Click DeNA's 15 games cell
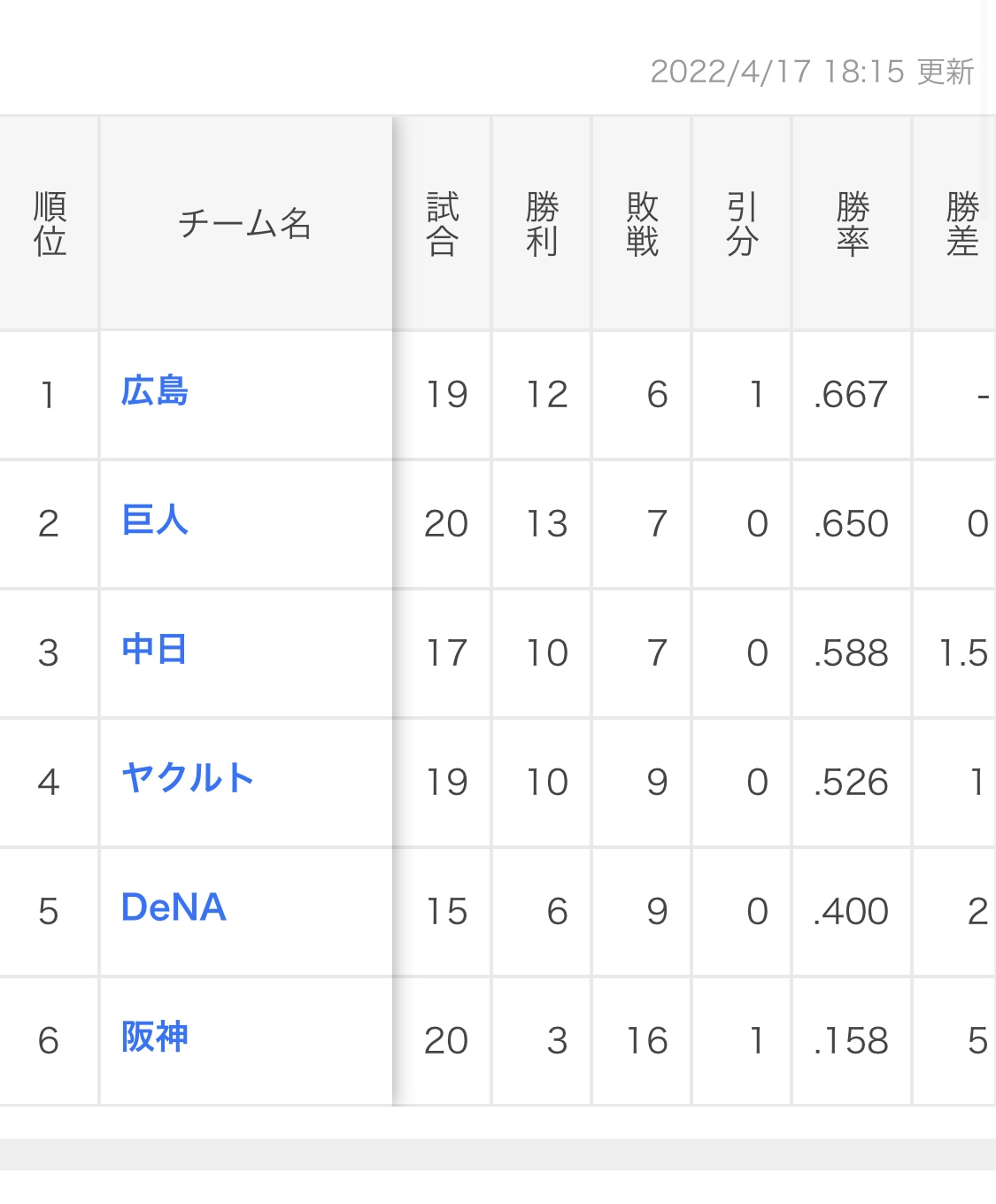This screenshot has height=1204, width=996. pos(446,912)
